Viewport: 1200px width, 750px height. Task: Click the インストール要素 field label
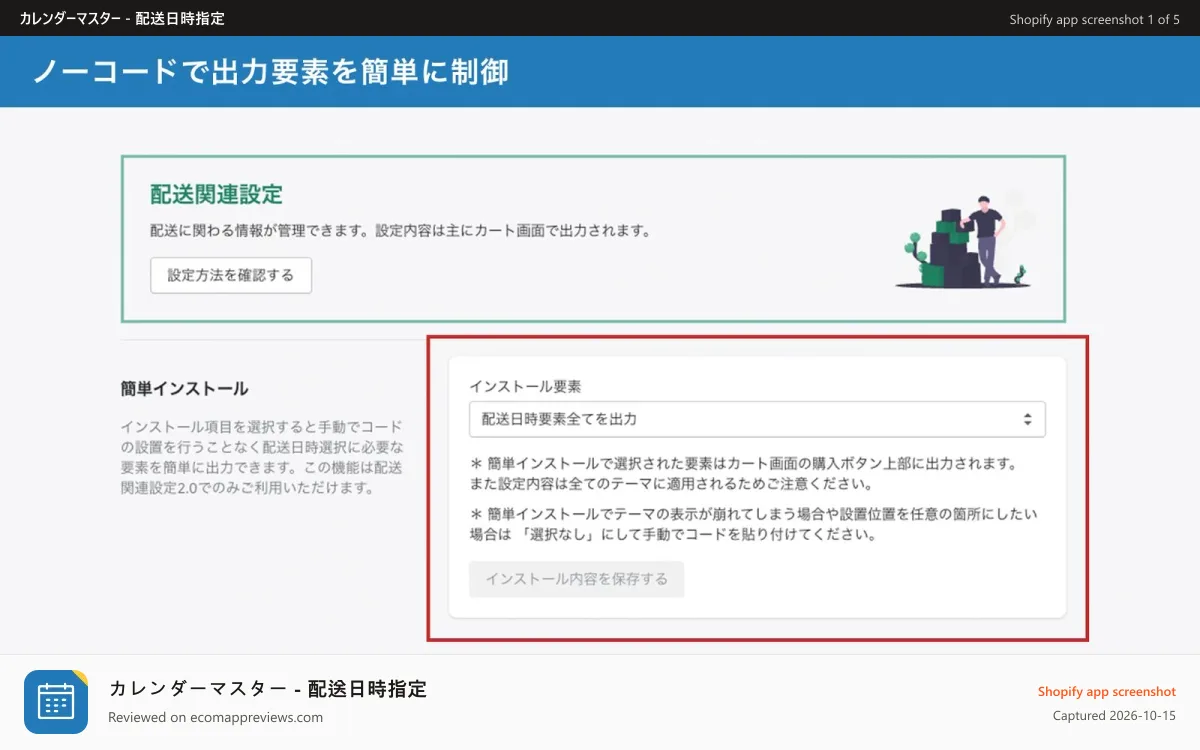[525, 385]
